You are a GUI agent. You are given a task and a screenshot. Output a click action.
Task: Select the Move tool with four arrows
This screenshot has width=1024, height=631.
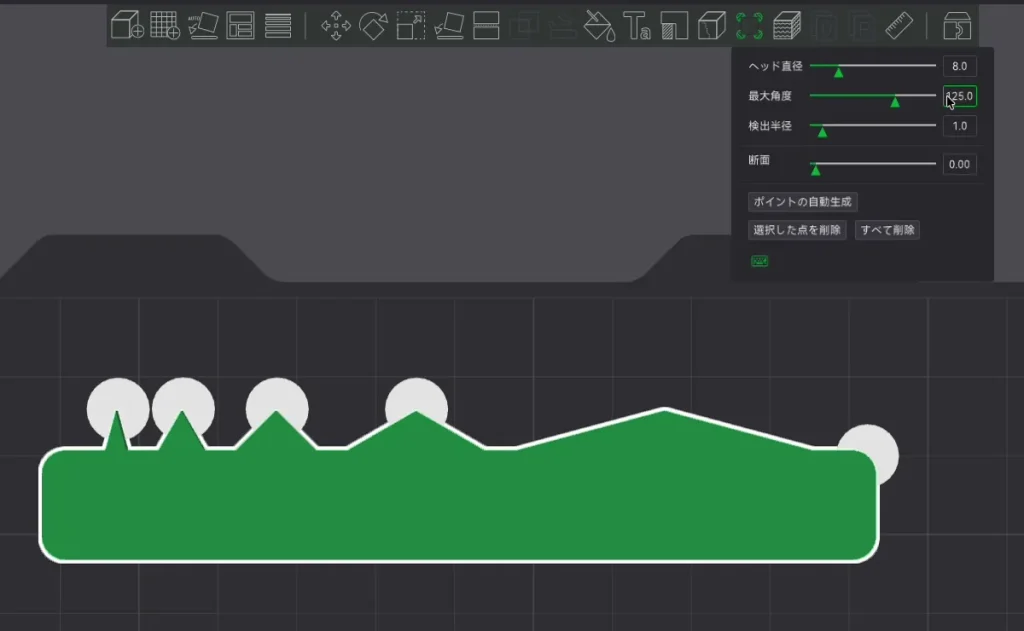[336, 25]
